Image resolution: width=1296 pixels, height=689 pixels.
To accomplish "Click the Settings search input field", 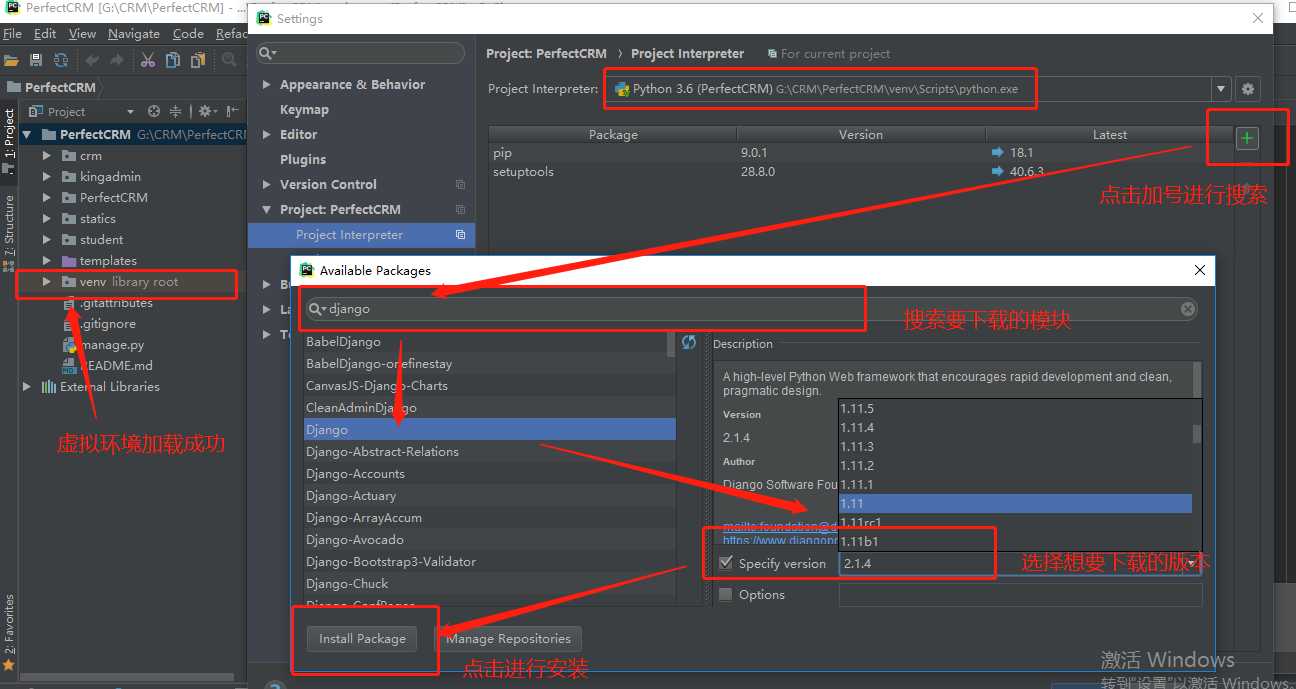I will pos(361,53).
